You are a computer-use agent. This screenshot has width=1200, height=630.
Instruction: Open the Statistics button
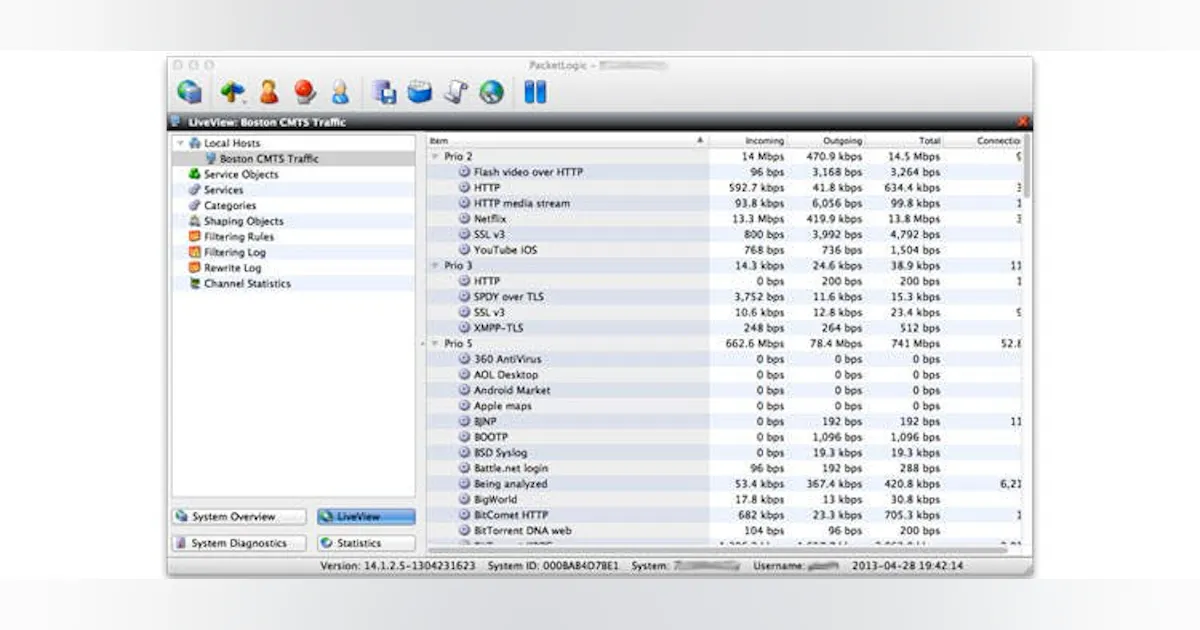[x=366, y=543]
